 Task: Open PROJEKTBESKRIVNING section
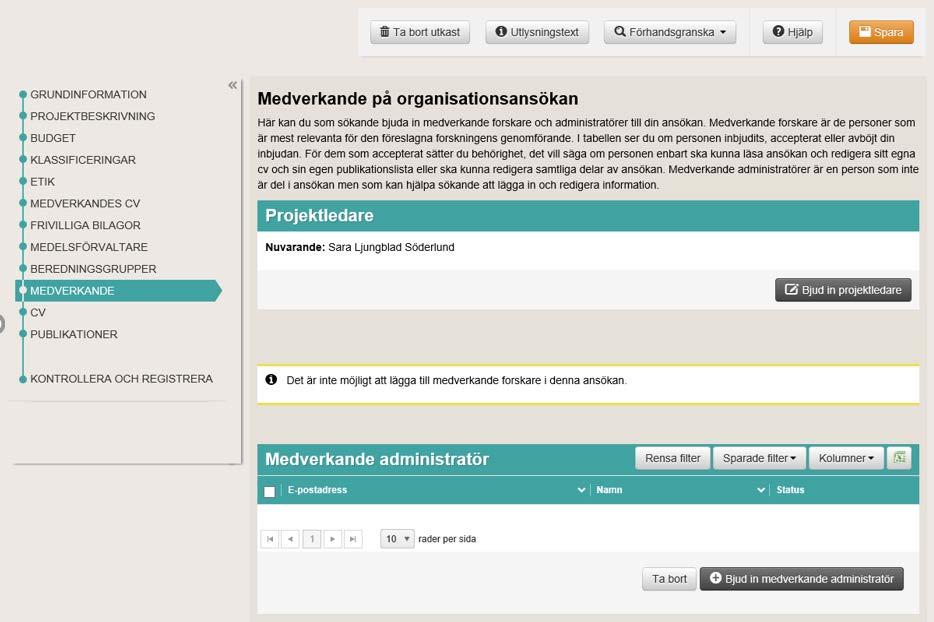pyautogui.click(x=92, y=116)
